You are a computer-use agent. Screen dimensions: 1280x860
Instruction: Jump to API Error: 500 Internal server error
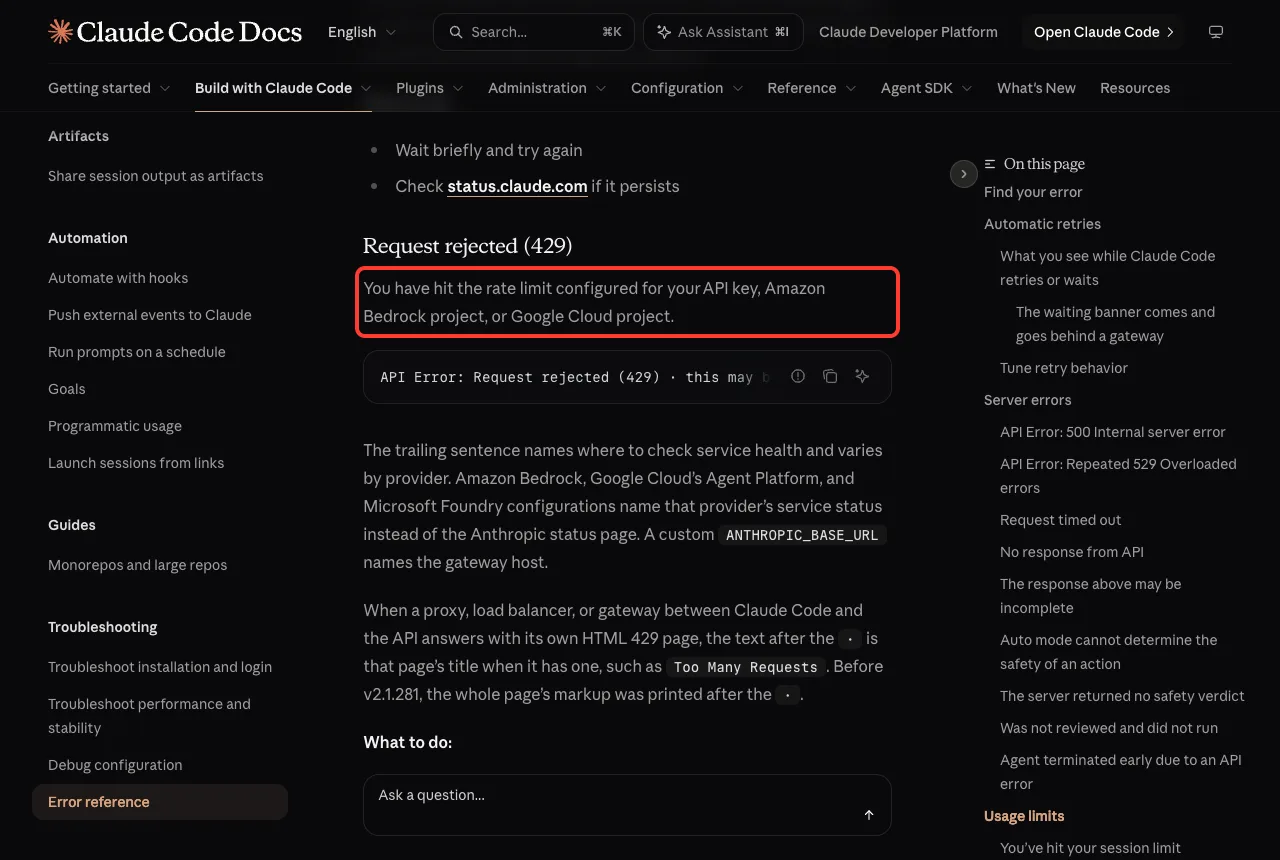[x=1113, y=432]
